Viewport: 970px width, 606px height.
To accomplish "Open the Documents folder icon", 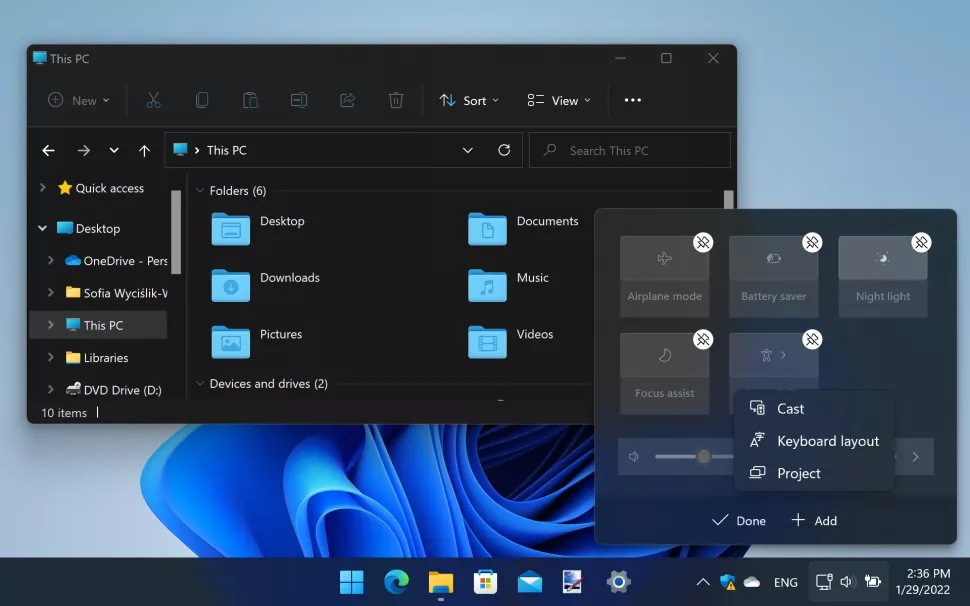I will point(487,229).
